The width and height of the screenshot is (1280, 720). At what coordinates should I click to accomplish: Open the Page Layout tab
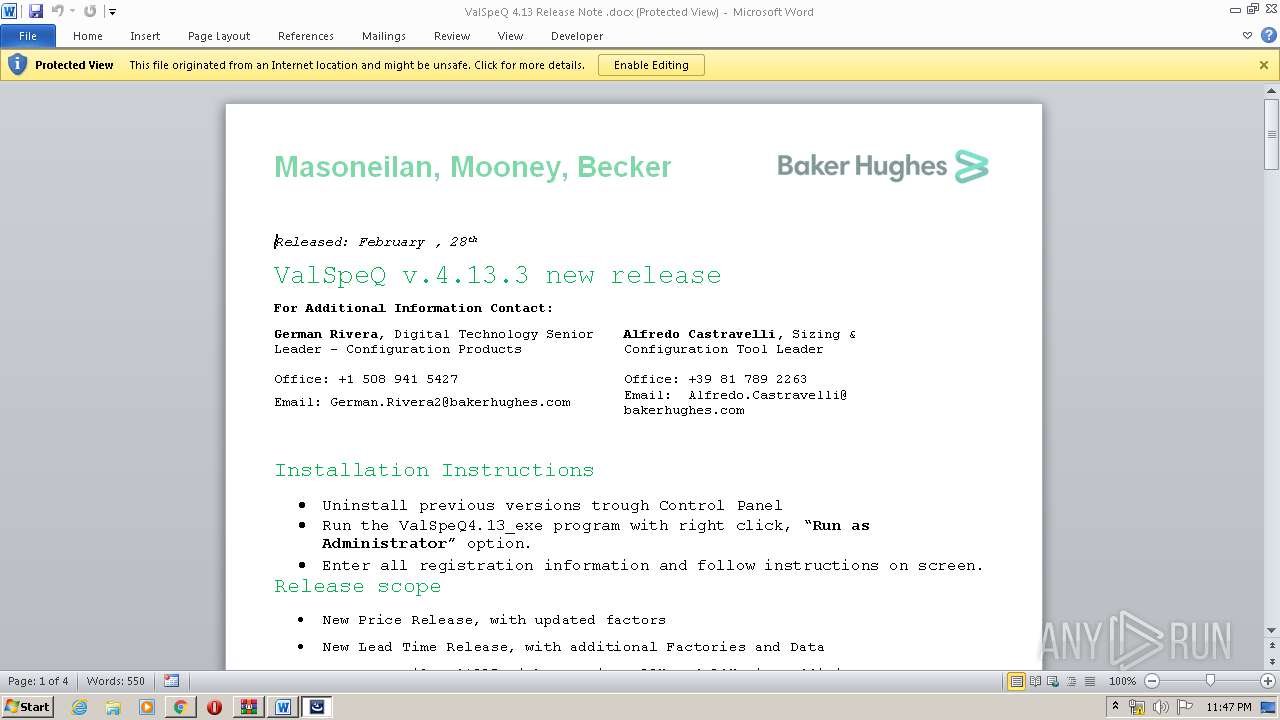pos(219,36)
